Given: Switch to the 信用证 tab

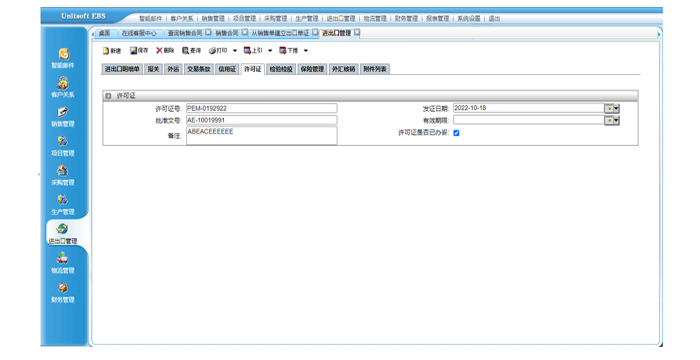Looking at the screenshot, I should pyautogui.click(x=227, y=69).
